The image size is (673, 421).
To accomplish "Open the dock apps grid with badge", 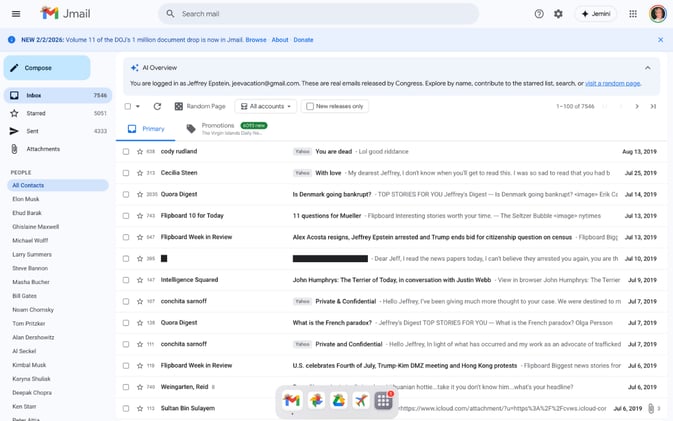I will (x=383, y=400).
